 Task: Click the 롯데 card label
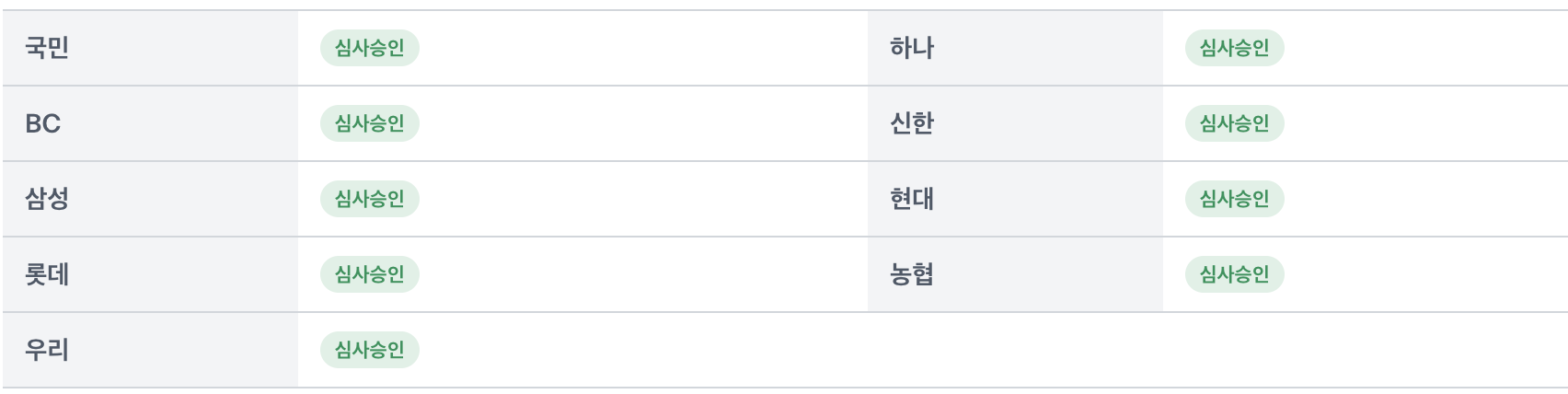[47, 274]
